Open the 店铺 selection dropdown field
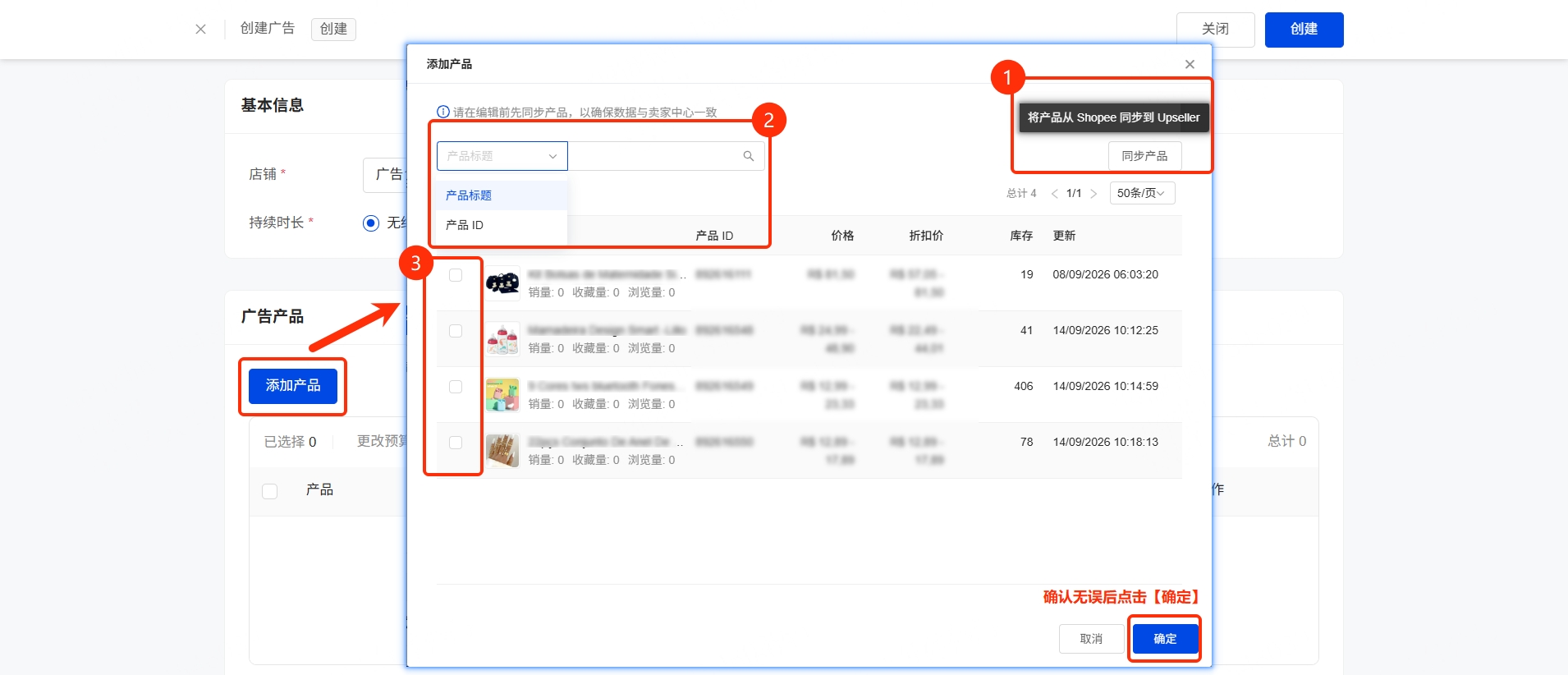Image resolution: width=1568 pixels, height=675 pixels. [385, 175]
